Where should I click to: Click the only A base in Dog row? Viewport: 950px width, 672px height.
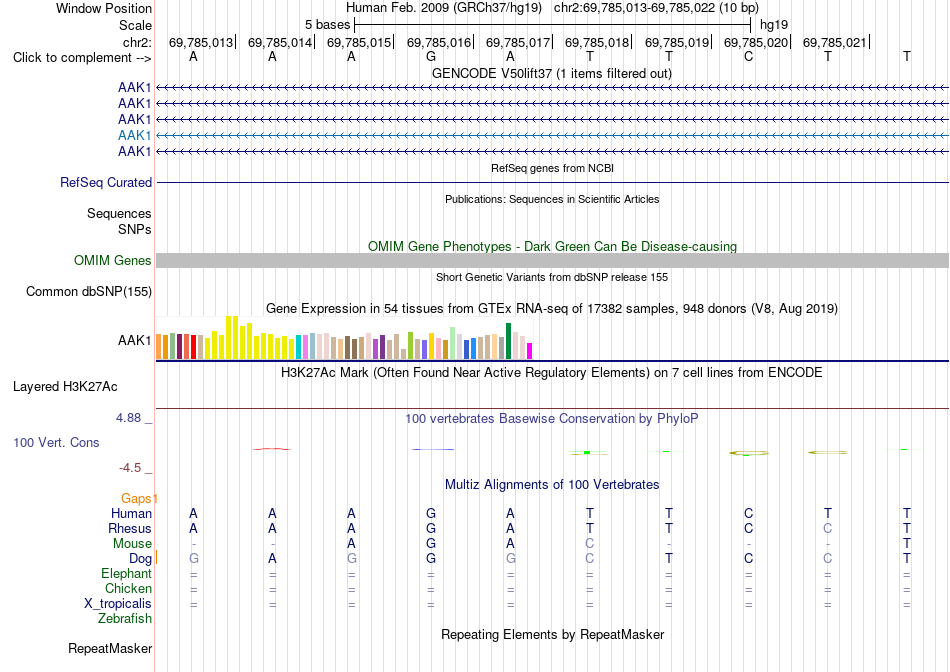pos(273,558)
